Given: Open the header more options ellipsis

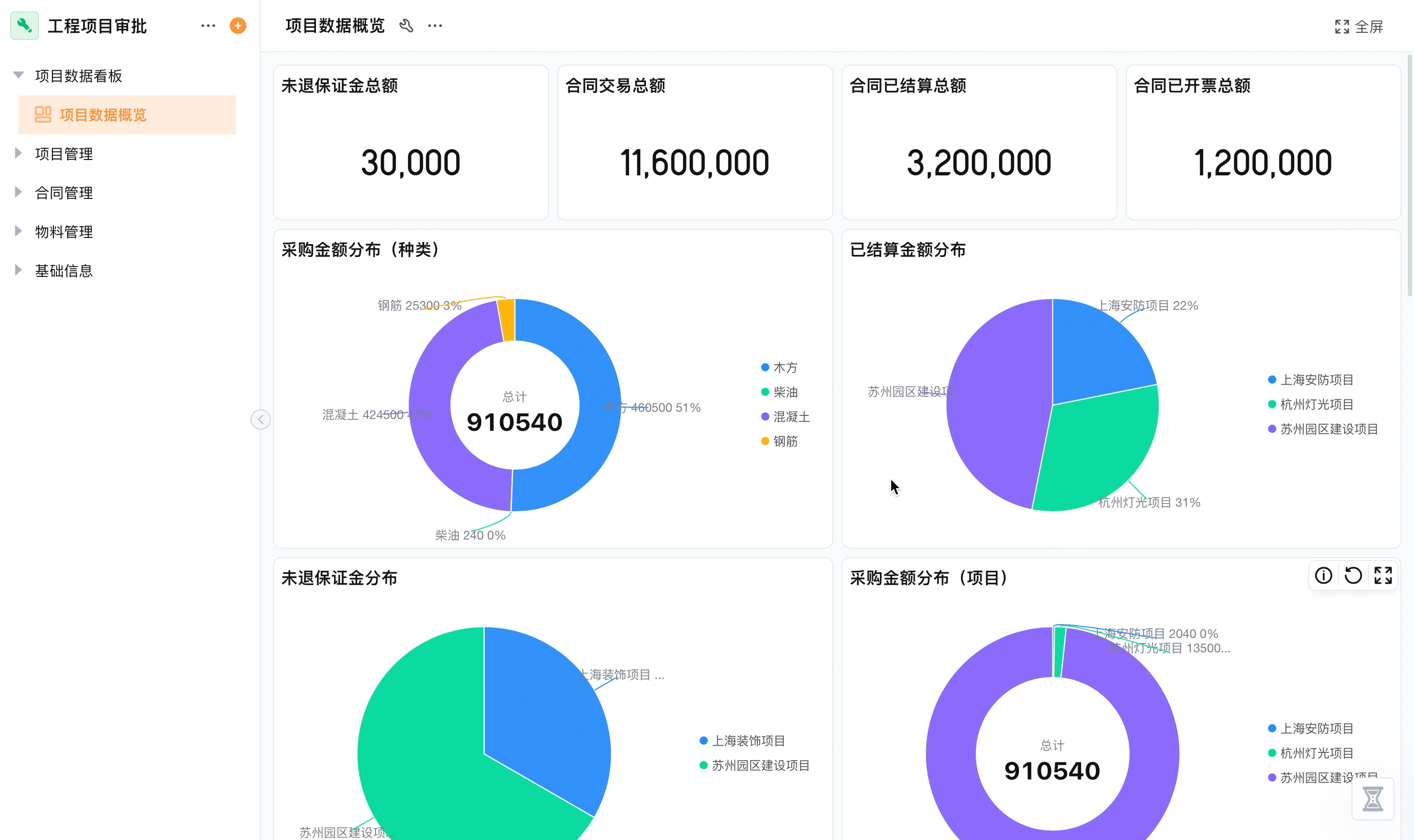Looking at the screenshot, I should 435,26.
